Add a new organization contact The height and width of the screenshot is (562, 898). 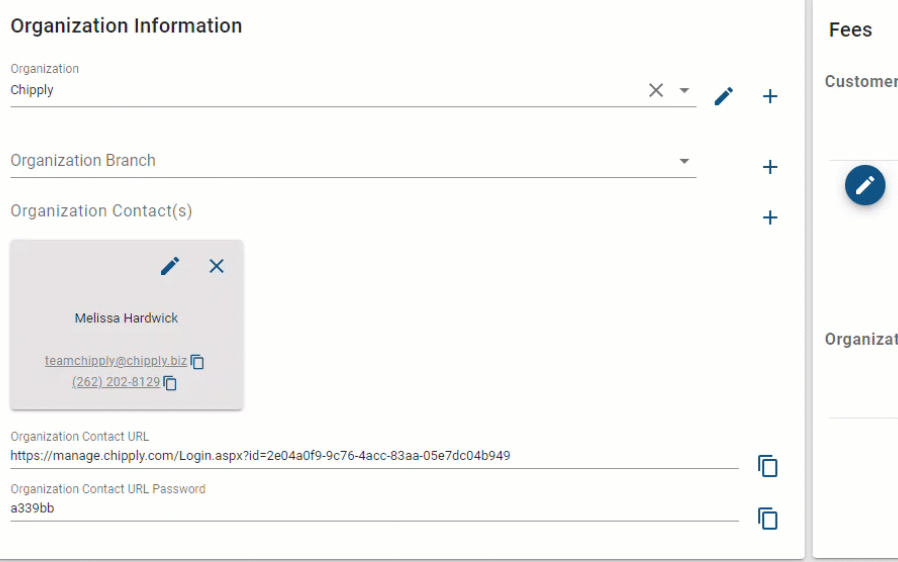[x=770, y=217]
